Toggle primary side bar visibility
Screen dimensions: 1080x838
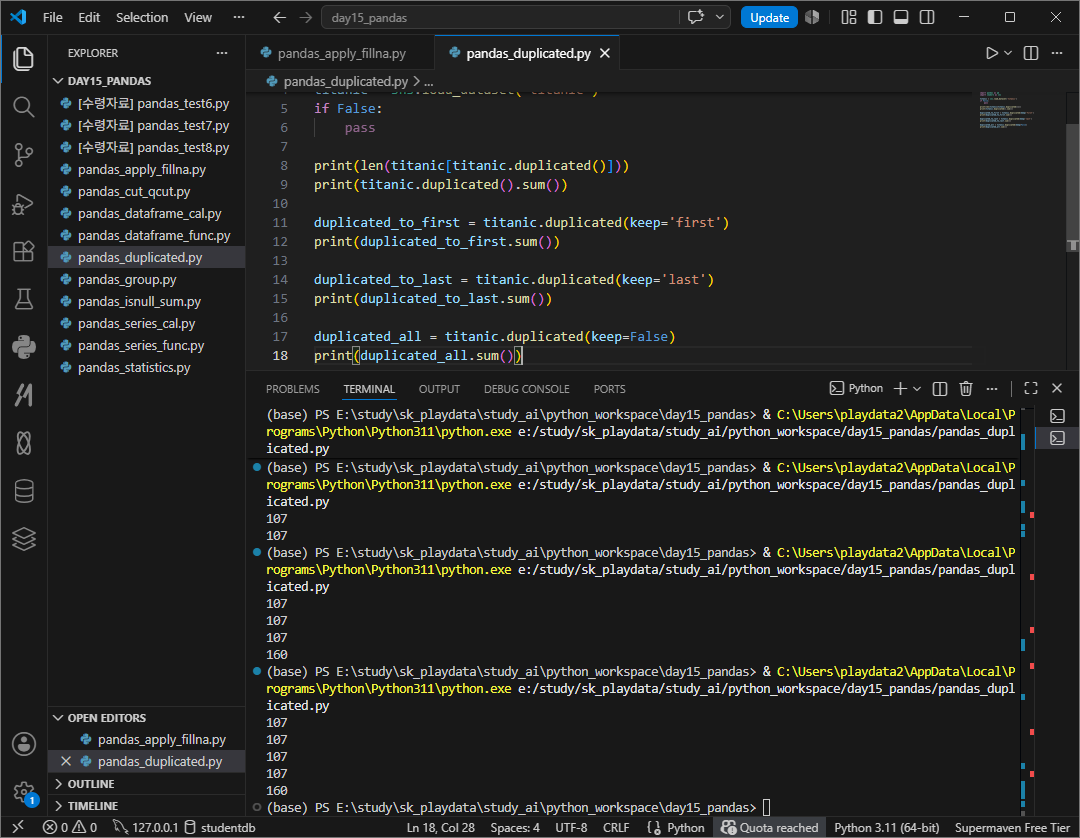(875, 17)
